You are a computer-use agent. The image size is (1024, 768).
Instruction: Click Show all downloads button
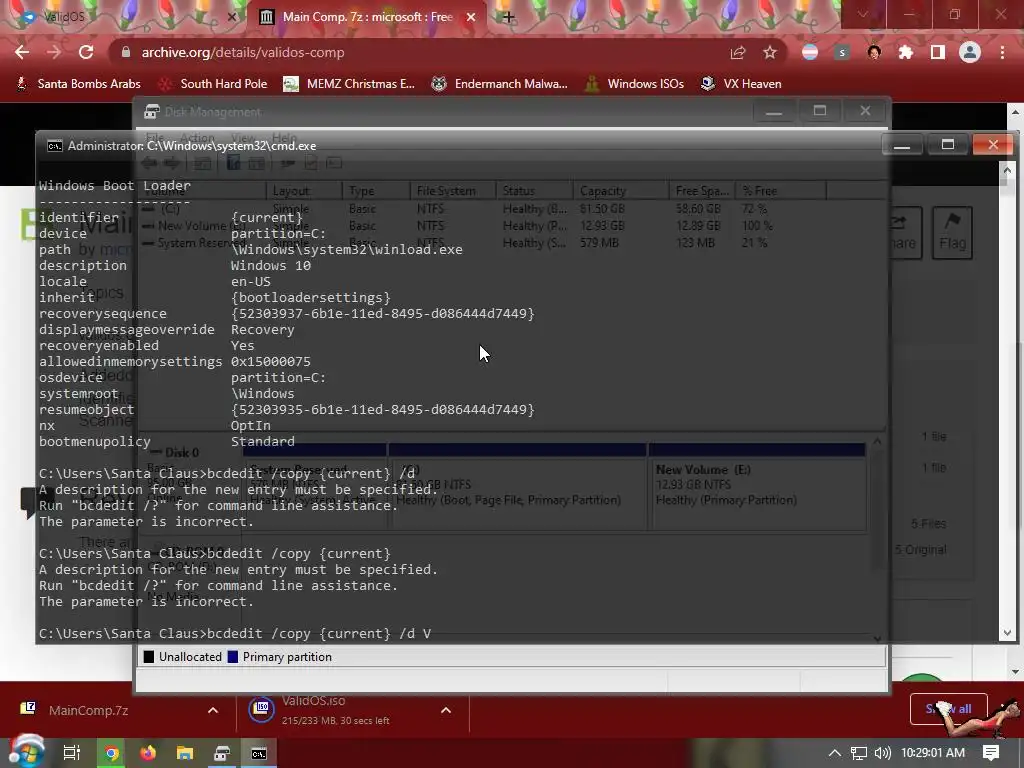click(948, 709)
